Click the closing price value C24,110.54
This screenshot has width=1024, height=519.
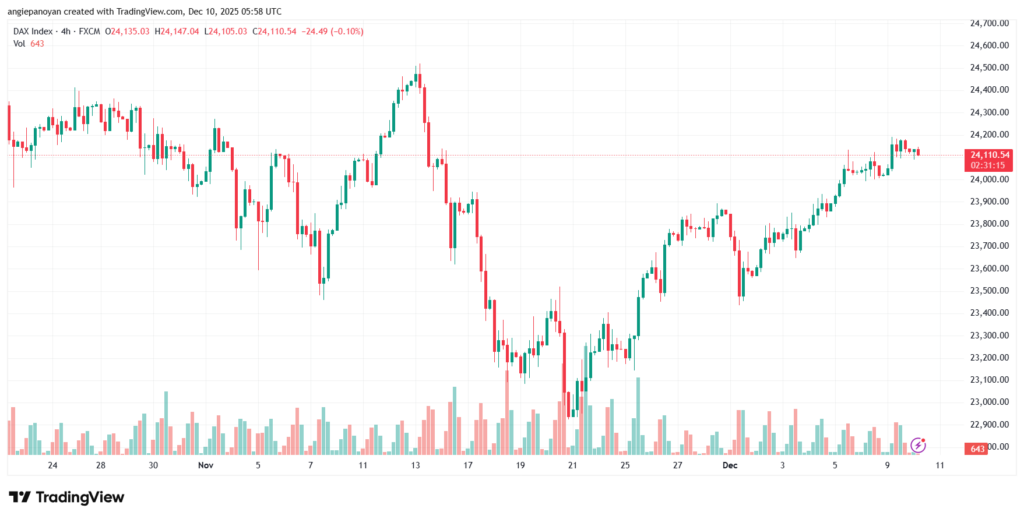(x=278, y=31)
